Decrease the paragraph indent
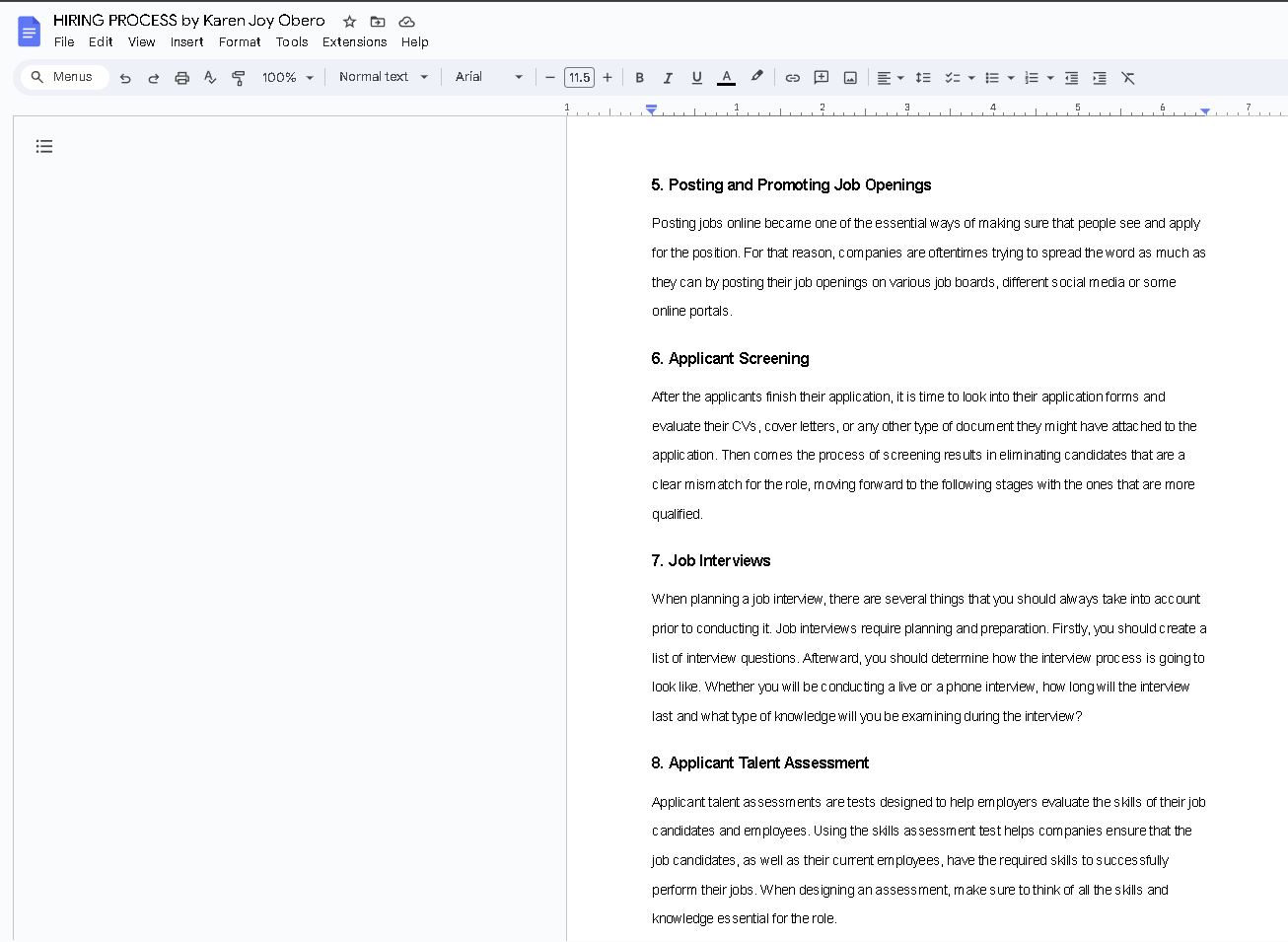 (x=1071, y=78)
